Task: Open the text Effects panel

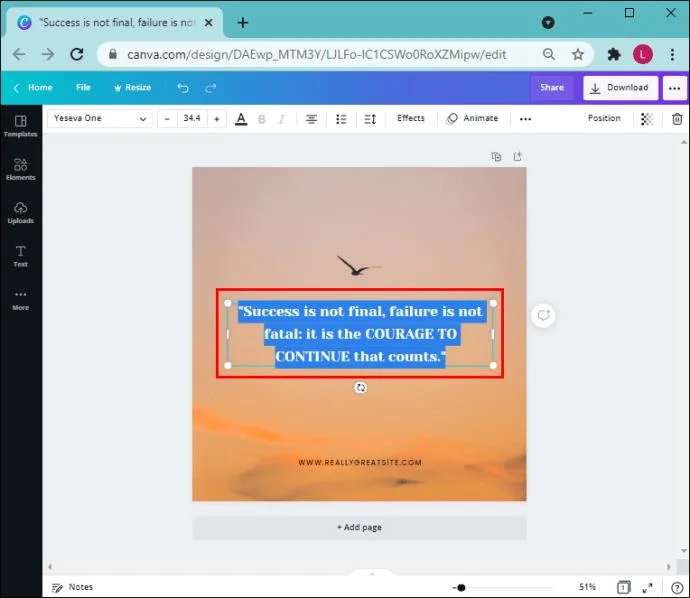Action: 411,118
